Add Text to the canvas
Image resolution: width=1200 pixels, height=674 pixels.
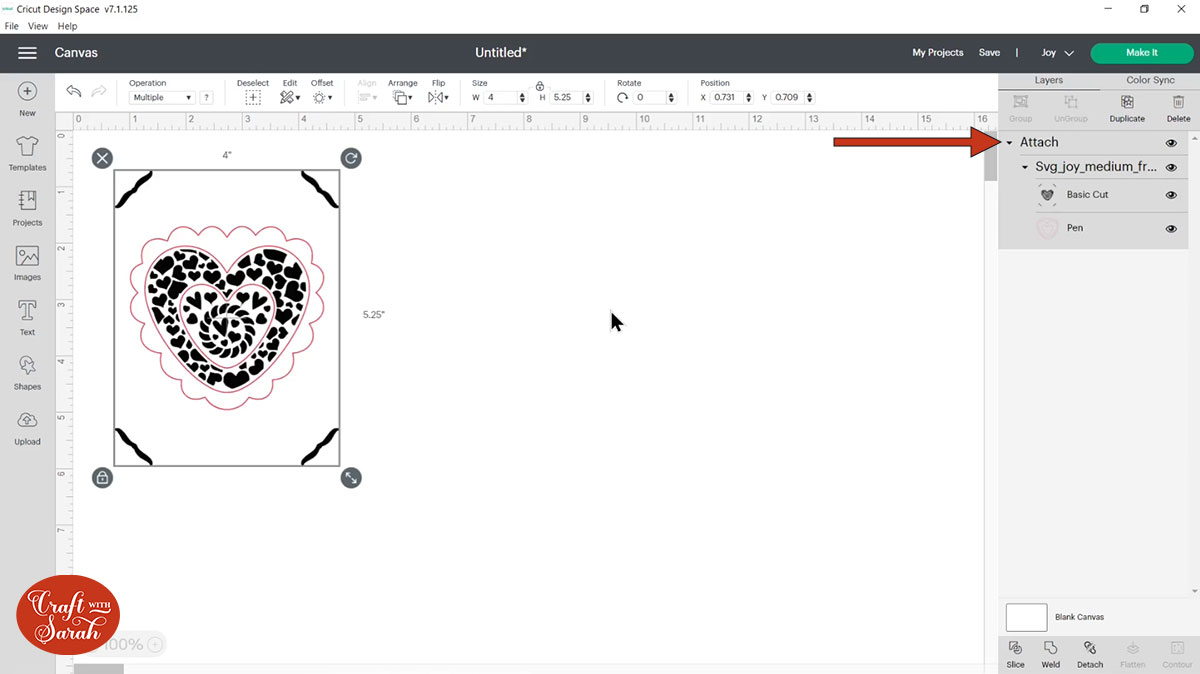tap(27, 317)
